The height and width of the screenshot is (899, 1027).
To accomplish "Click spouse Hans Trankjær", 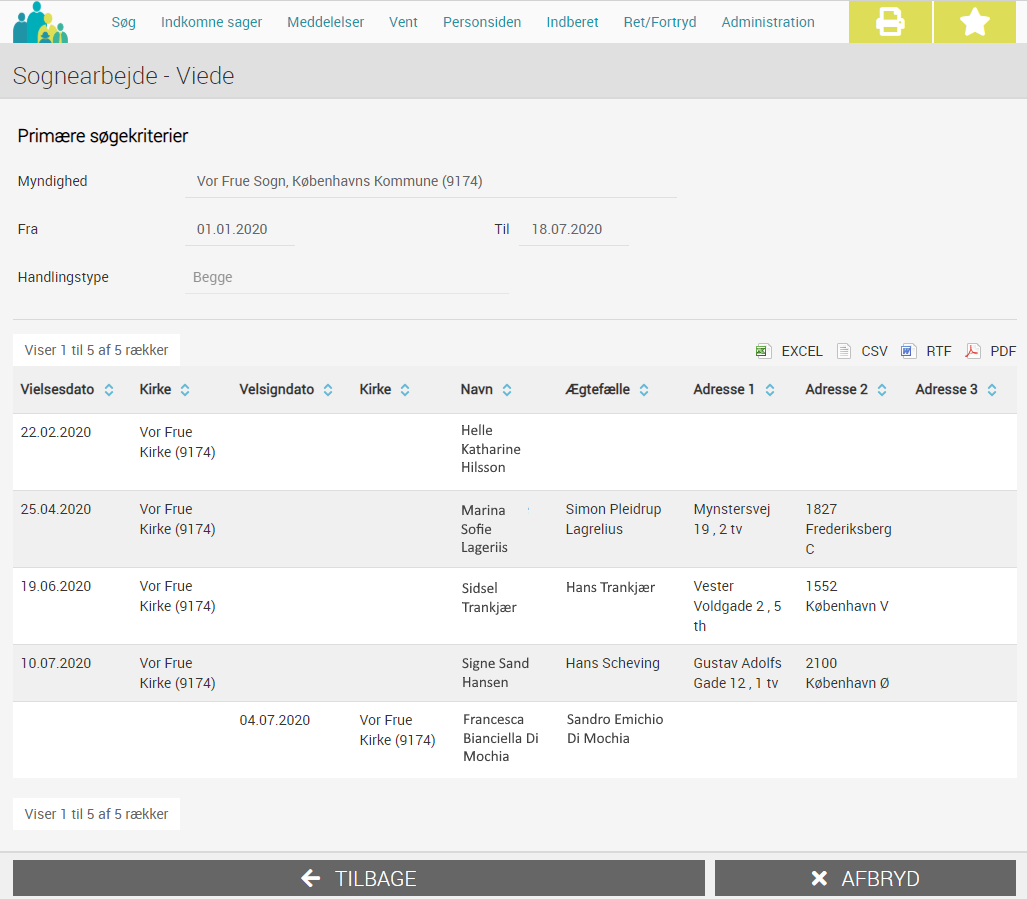I will [610, 587].
